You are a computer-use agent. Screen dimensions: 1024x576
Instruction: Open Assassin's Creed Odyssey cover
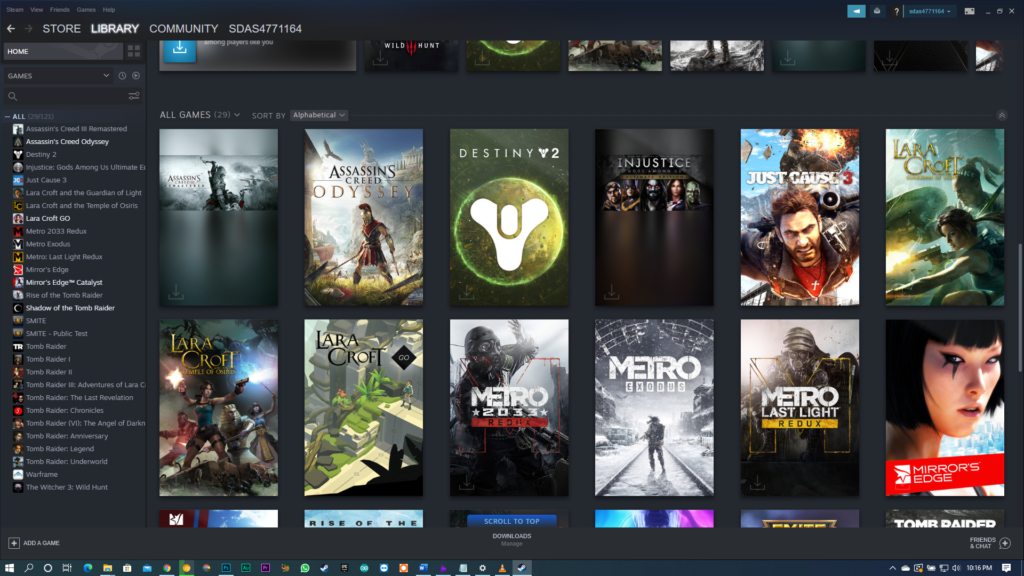[364, 217]
